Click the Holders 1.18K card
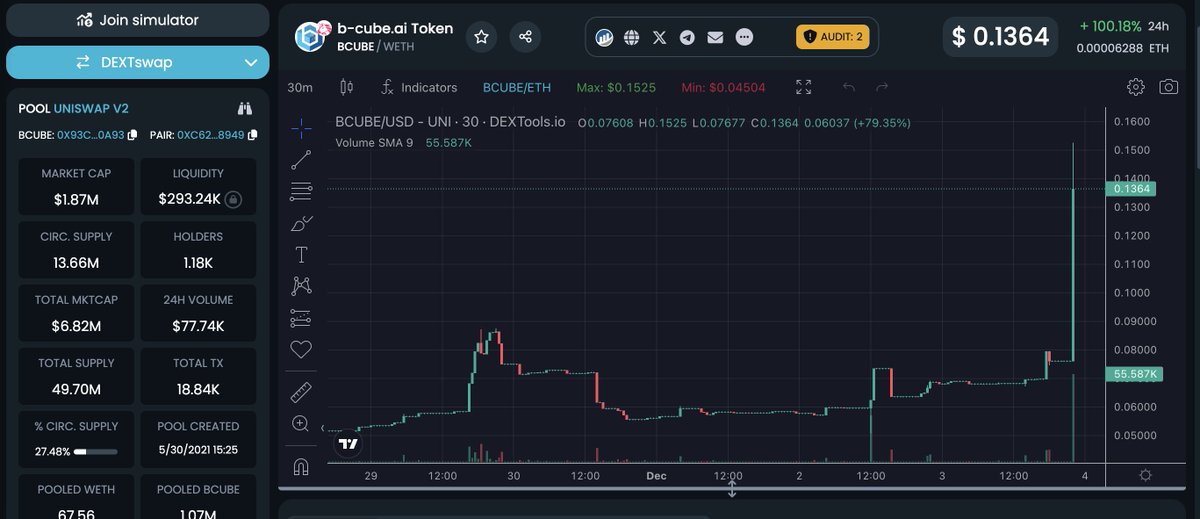Viewport: 1200px width, 519px height. click(x=197, y=250)
